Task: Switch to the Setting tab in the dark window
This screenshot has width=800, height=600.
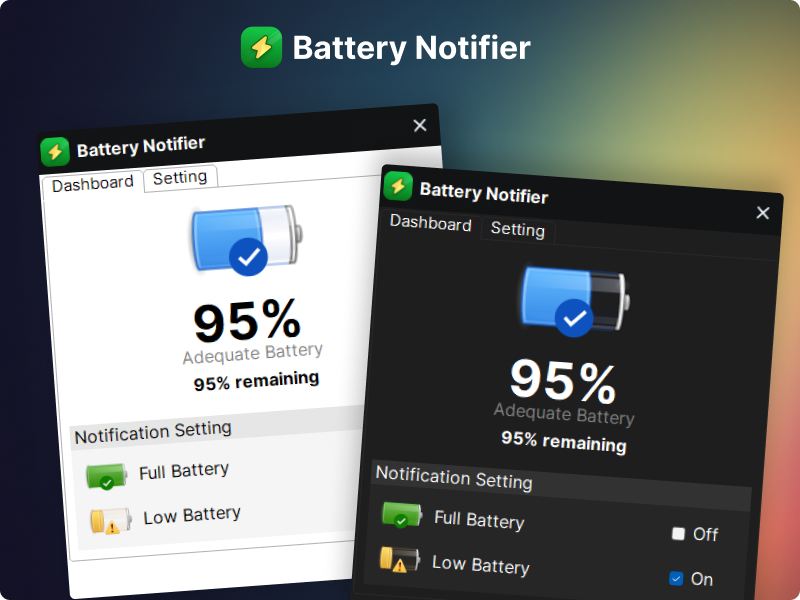Action: 518,230
